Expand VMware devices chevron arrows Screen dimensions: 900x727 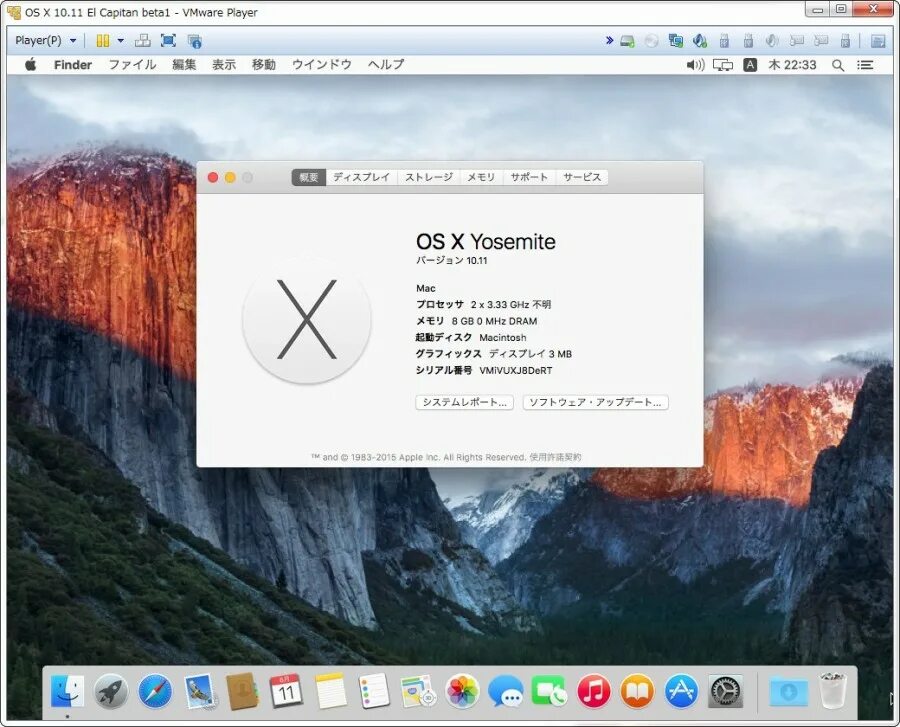point(609,40)
